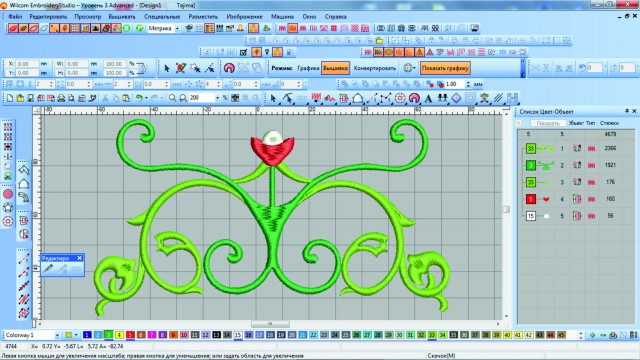Step the stitch spacing spinner showing 4
Screen dimensions: 640x360
218,84
